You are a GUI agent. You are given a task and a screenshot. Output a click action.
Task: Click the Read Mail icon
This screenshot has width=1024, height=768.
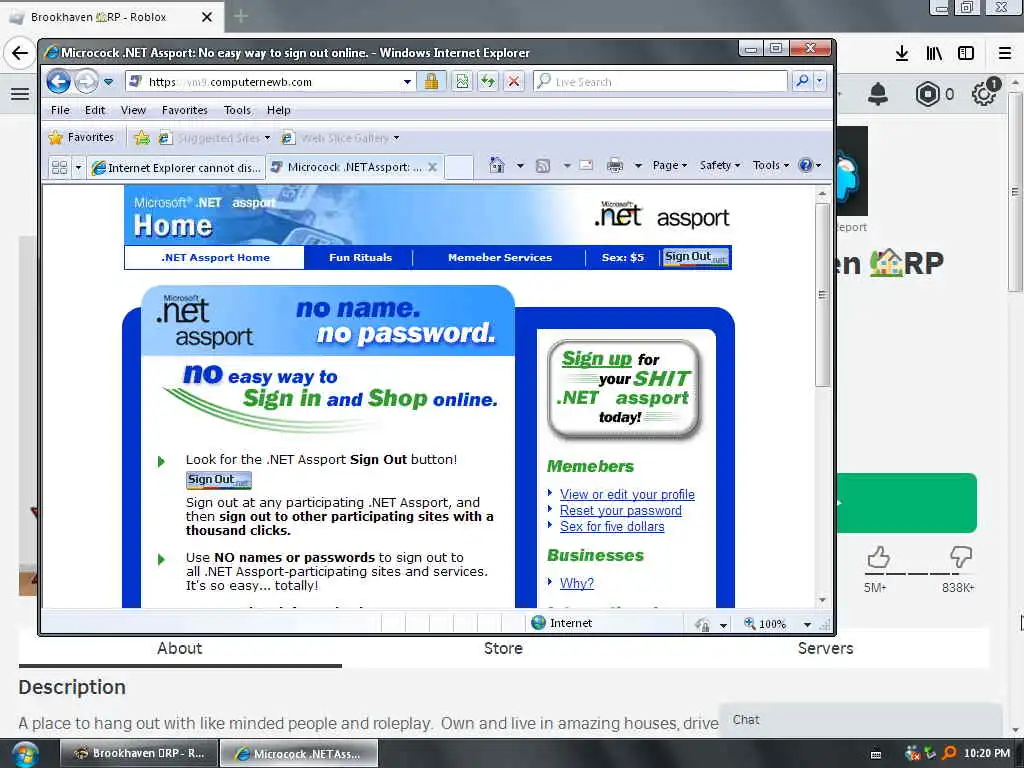(586, 165)
